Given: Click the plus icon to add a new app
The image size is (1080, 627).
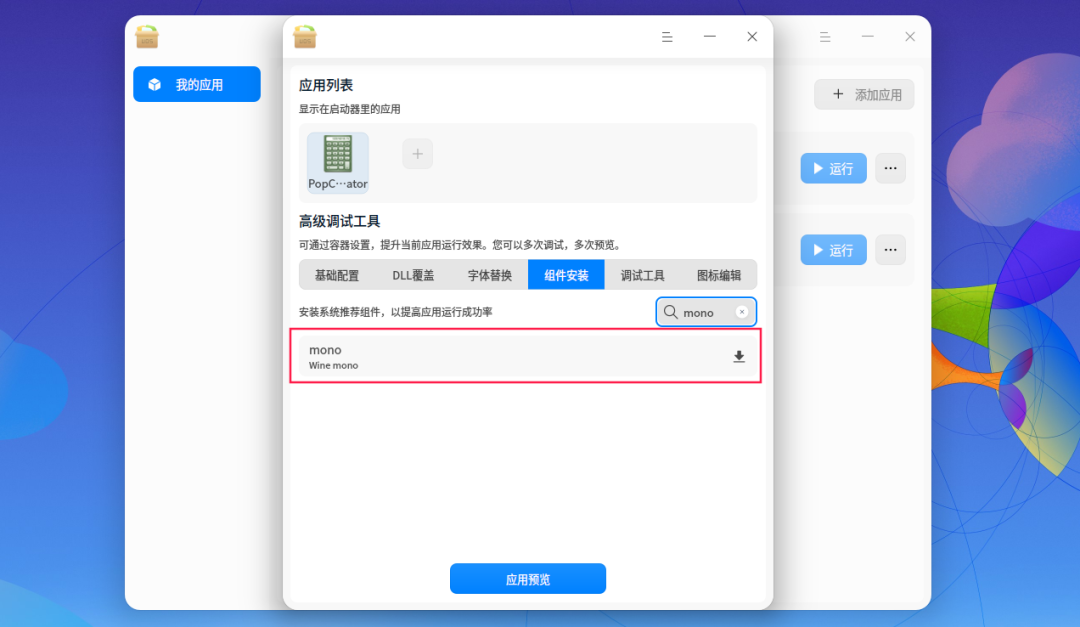Looking at the screenshot, I should click(417, 153).
